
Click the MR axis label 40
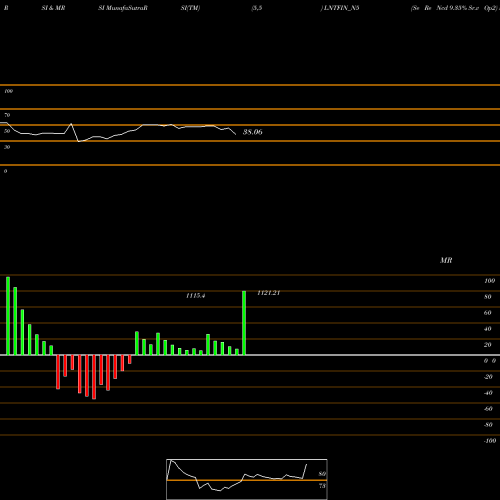(x=488, y=329)
